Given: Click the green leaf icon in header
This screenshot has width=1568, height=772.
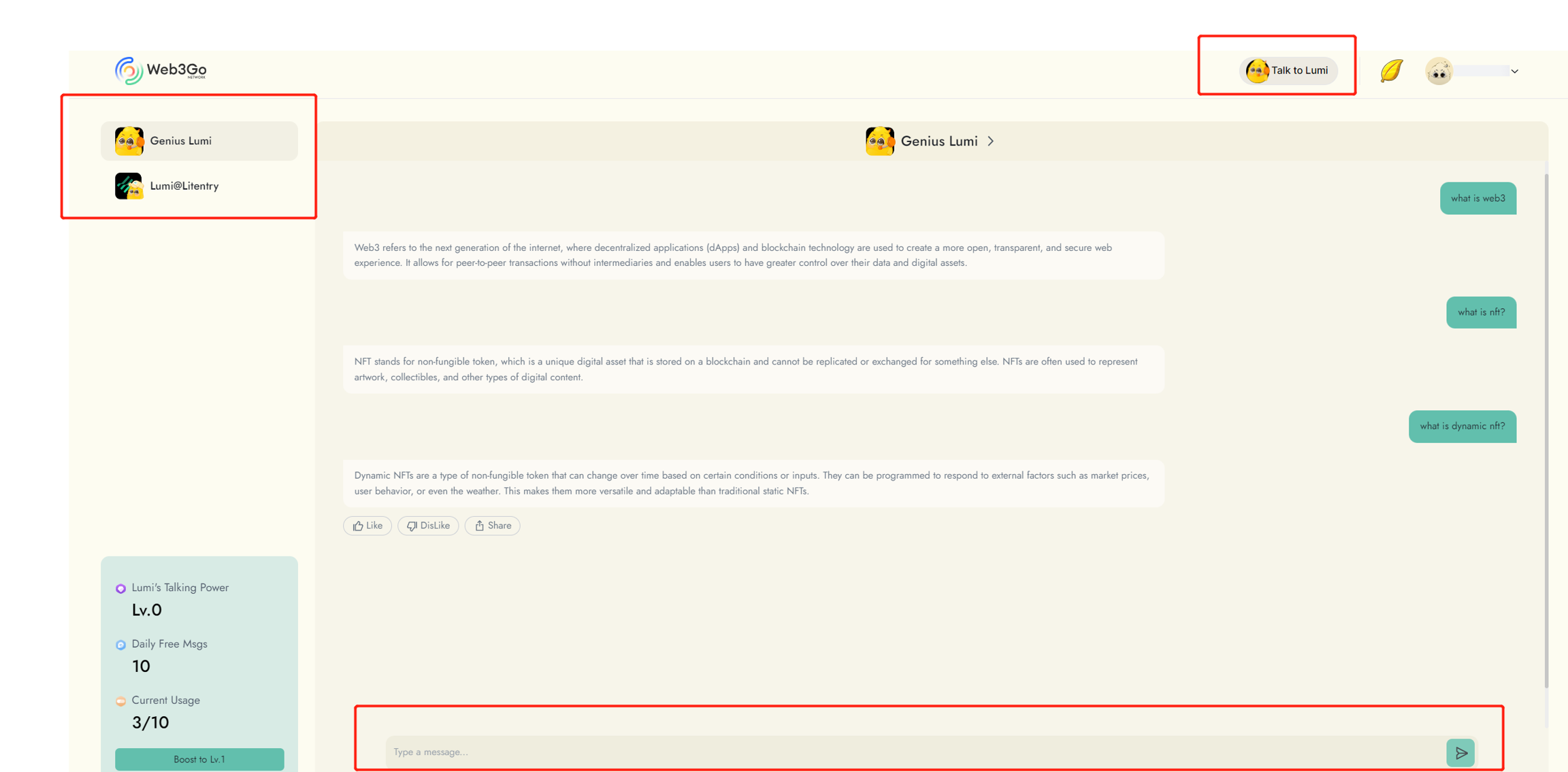Looking at the screenshot, I should point(1391,71).
